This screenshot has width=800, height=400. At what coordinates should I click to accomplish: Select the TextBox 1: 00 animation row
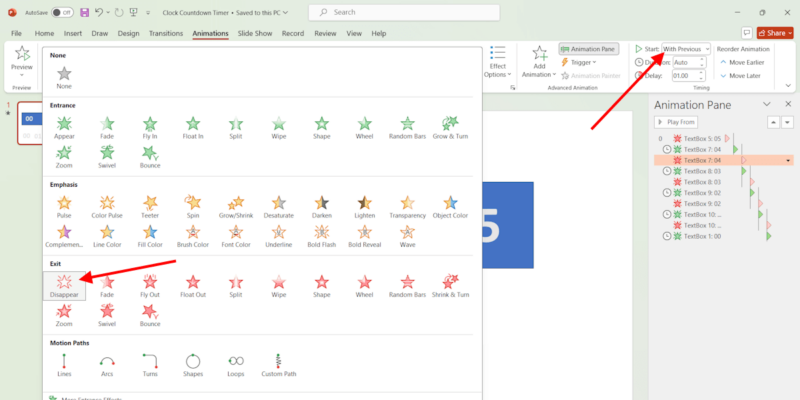(x=723, y=236)
